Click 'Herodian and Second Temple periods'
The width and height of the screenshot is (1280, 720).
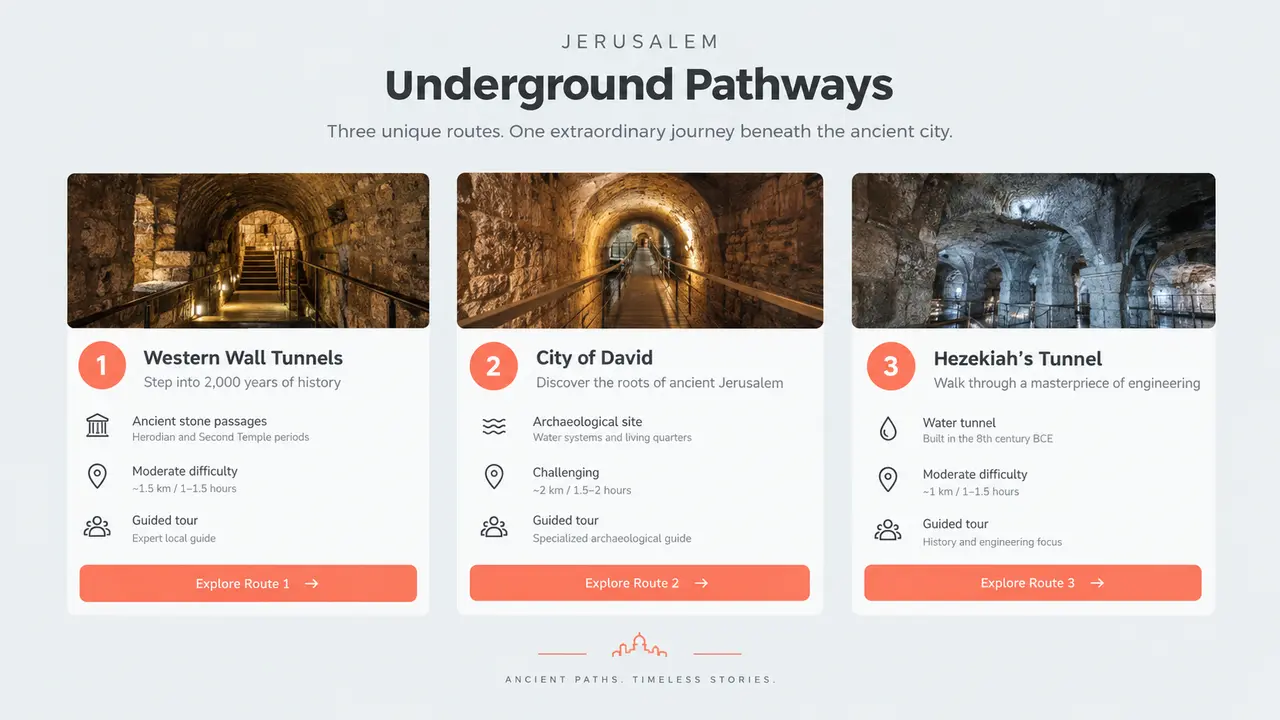pos(221,437)
